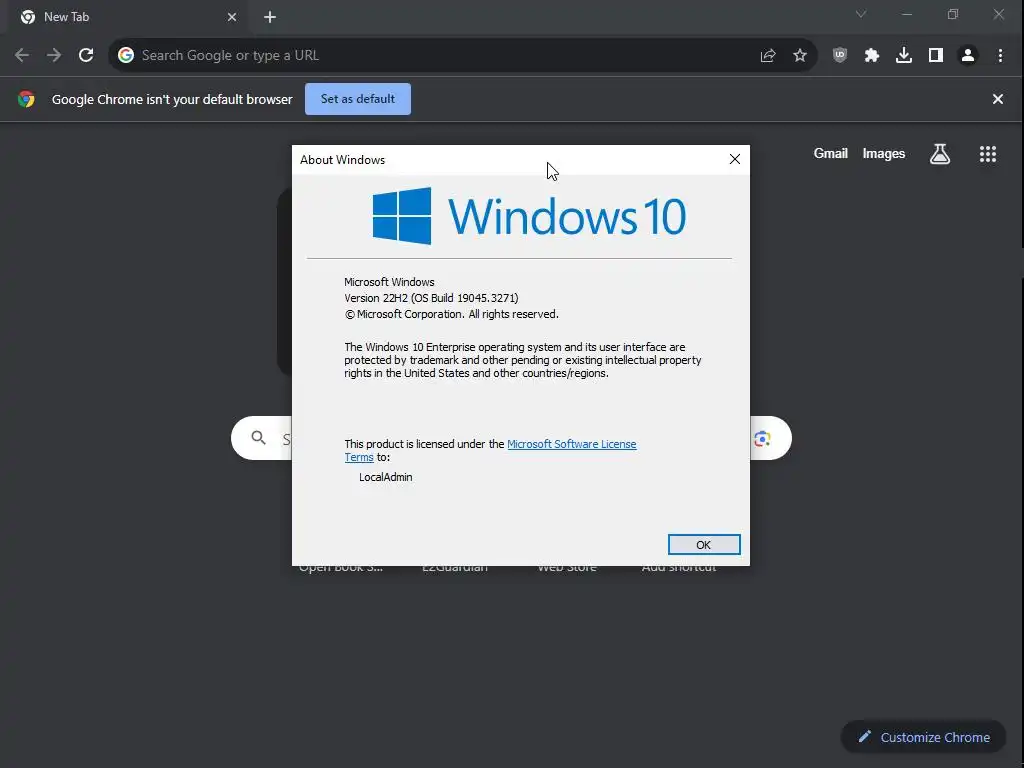Open the tab search dropdown chevron

(x=861, y=14)
